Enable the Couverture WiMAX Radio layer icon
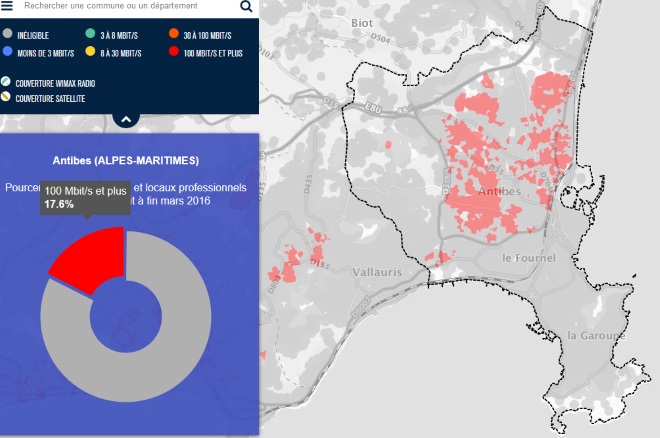 pyautogui.click(x=7, y=82)
